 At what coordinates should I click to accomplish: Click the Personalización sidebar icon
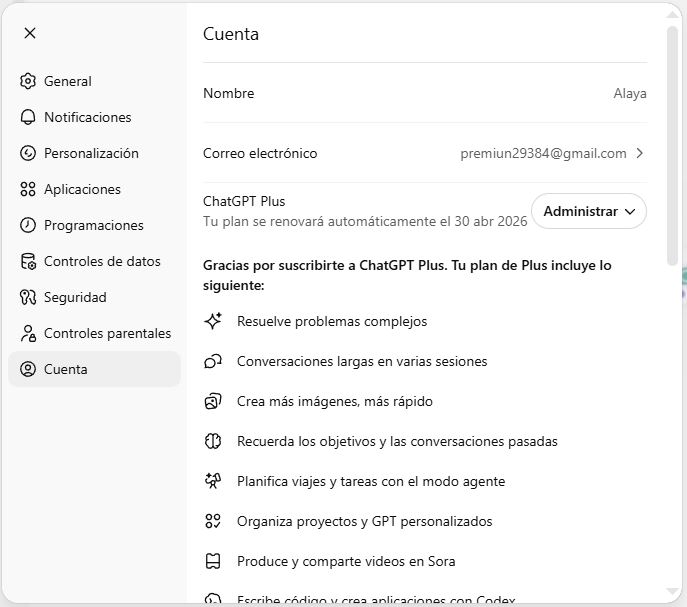(x=28, y=153)
